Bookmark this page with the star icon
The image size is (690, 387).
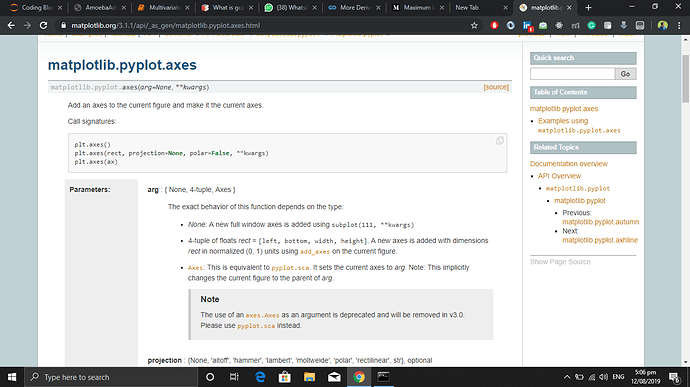(x=474, y=26)
